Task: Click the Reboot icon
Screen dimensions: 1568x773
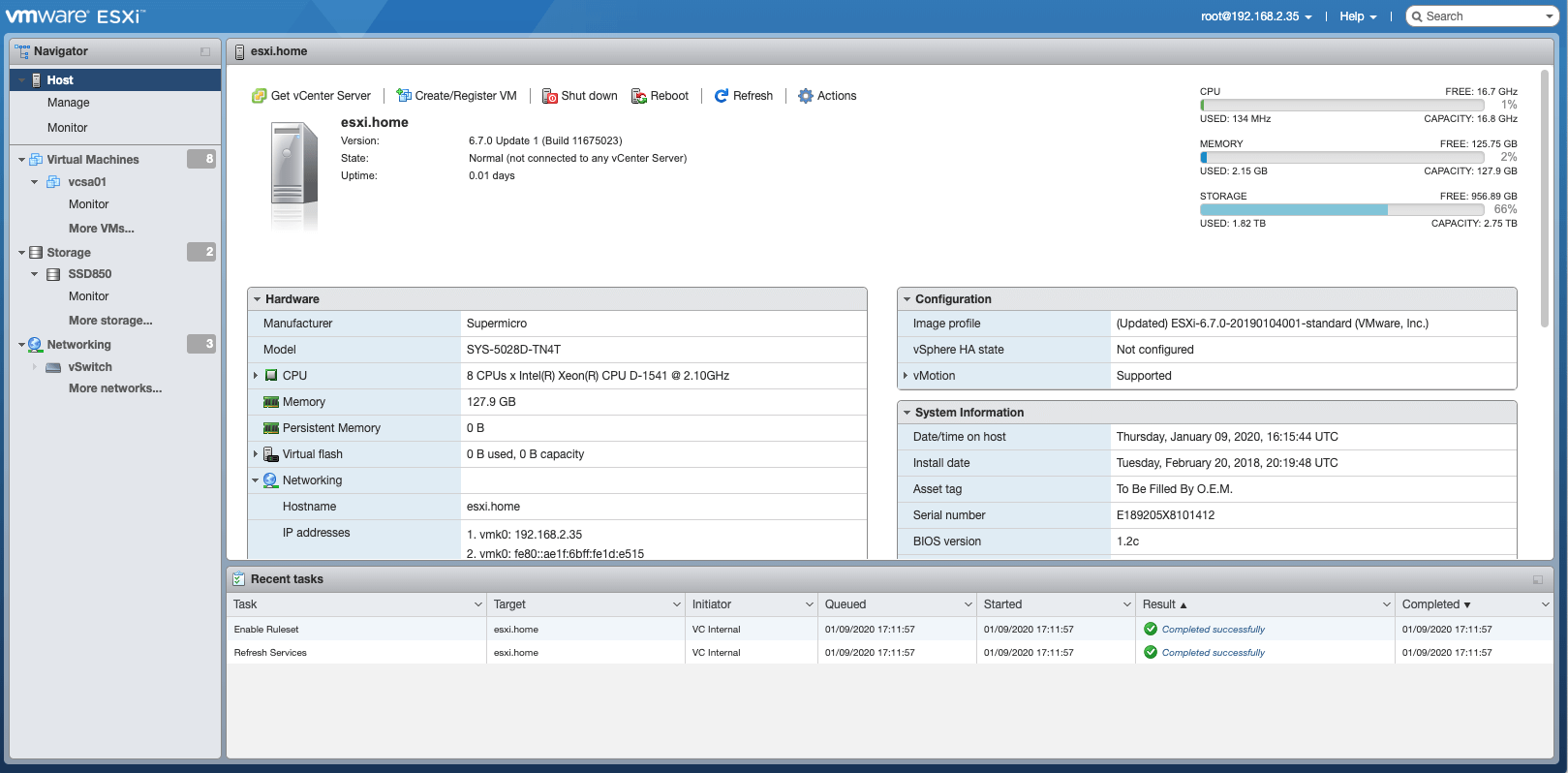Action: tap(639, 96)
